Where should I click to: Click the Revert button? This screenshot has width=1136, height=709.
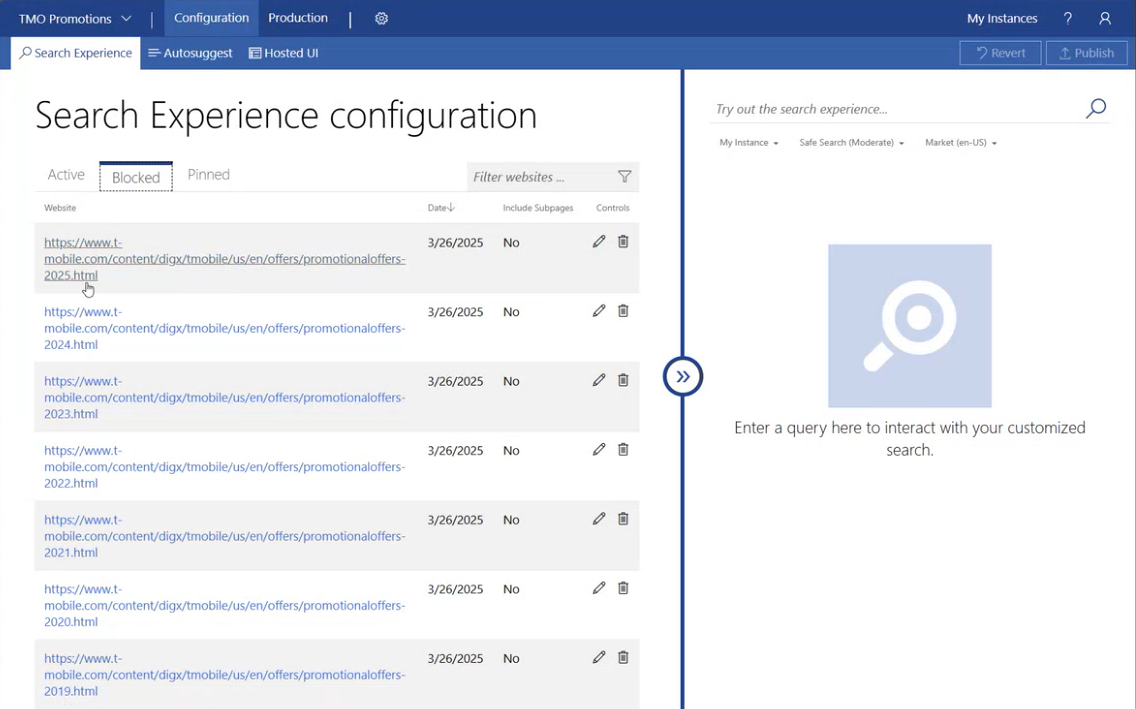pos(1001,53)
